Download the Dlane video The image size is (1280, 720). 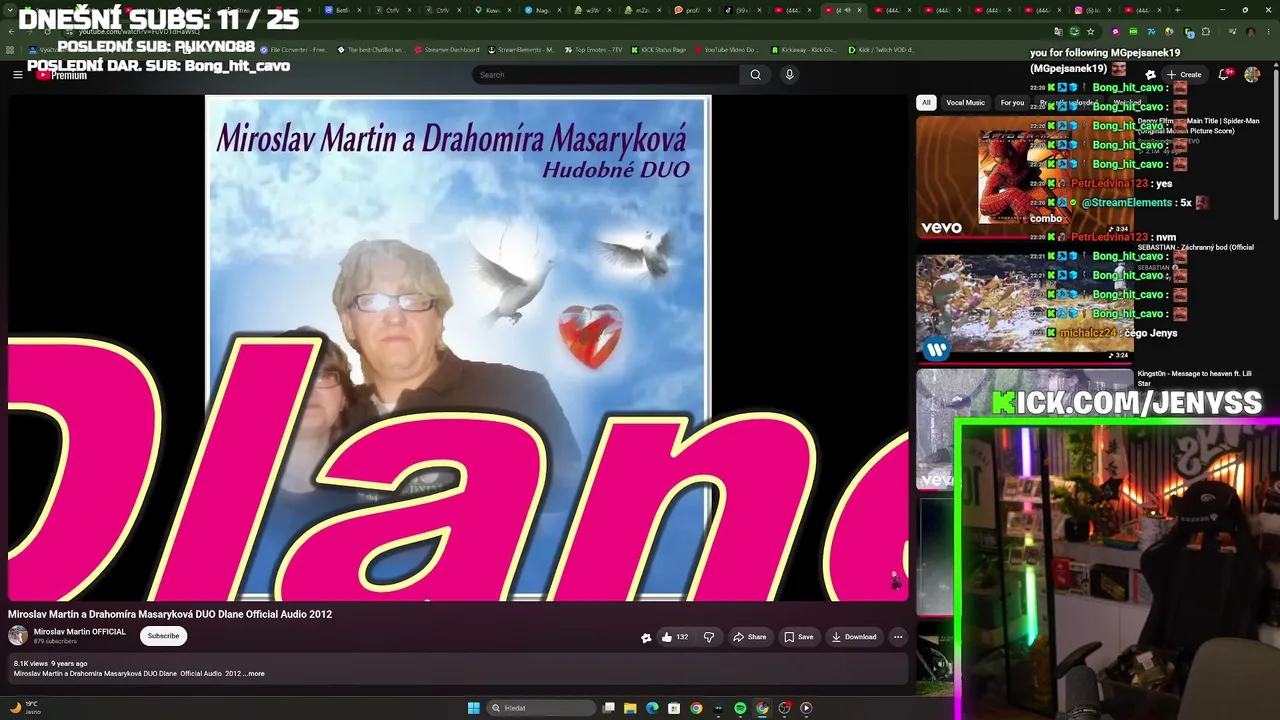pyautogui.click(x=853, y=637)
